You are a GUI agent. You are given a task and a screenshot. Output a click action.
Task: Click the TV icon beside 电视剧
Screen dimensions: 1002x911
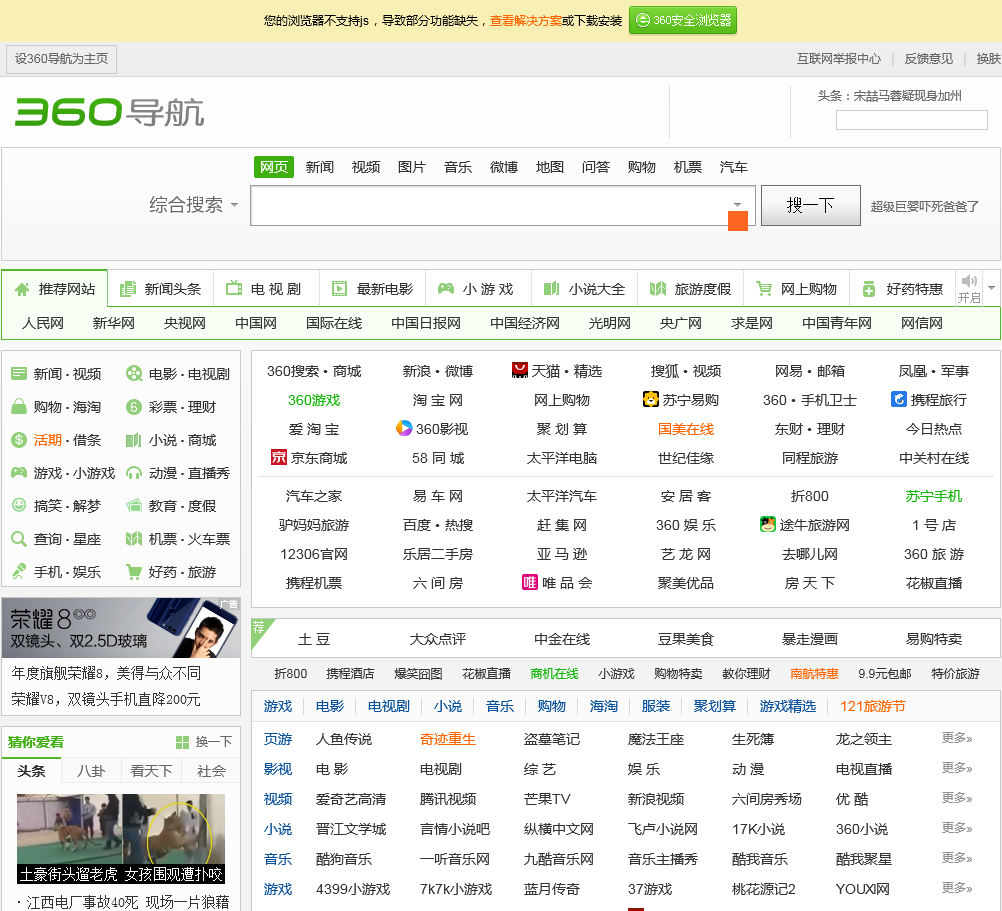[234, 289]
